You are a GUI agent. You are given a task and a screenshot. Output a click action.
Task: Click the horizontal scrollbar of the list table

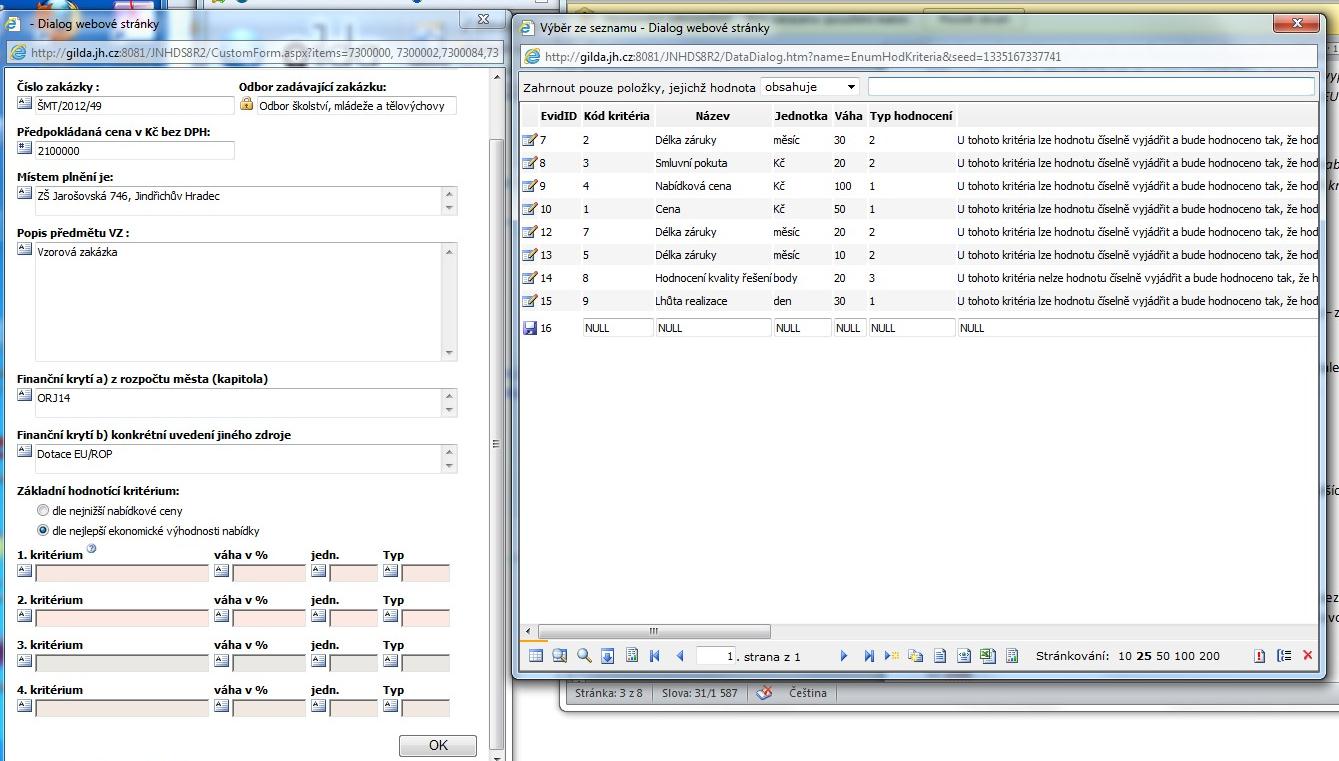tap(652, 631)
